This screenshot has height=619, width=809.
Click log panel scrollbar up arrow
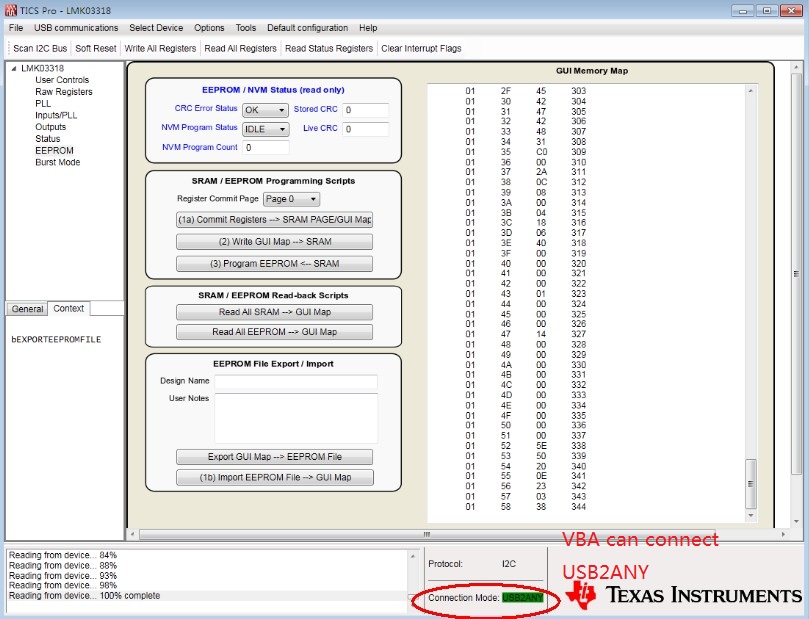413,557
